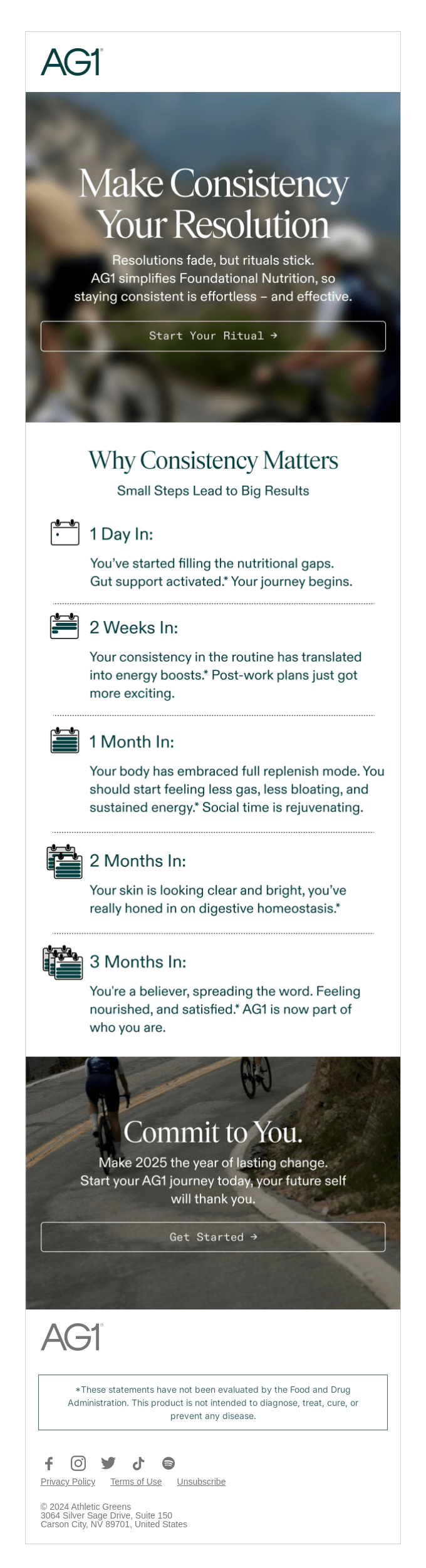Click the FDA disclaimer statement box
426x1568 pixels.
pyautogui.click(x=213, y=1402)
